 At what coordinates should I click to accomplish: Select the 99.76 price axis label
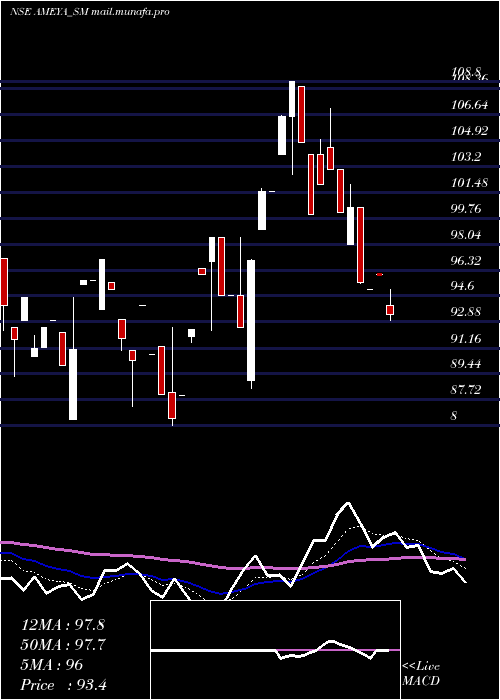click(467, 208)
